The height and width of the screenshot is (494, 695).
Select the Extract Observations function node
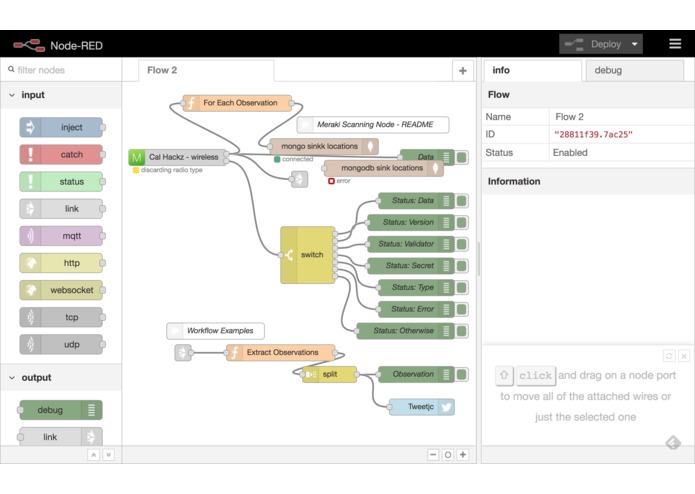tap(281, 353)
